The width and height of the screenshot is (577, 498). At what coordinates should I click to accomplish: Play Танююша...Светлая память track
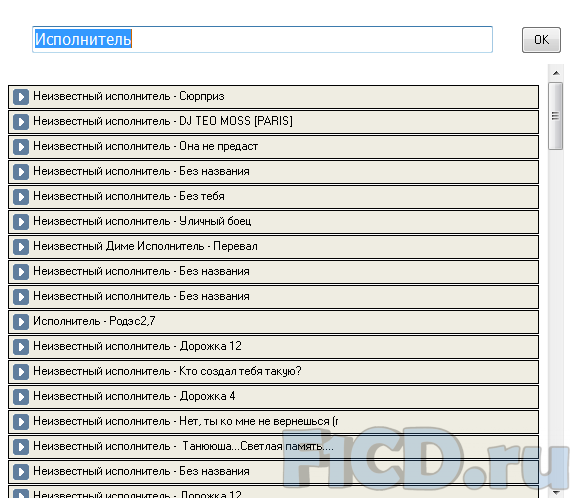tap(21, 447)
